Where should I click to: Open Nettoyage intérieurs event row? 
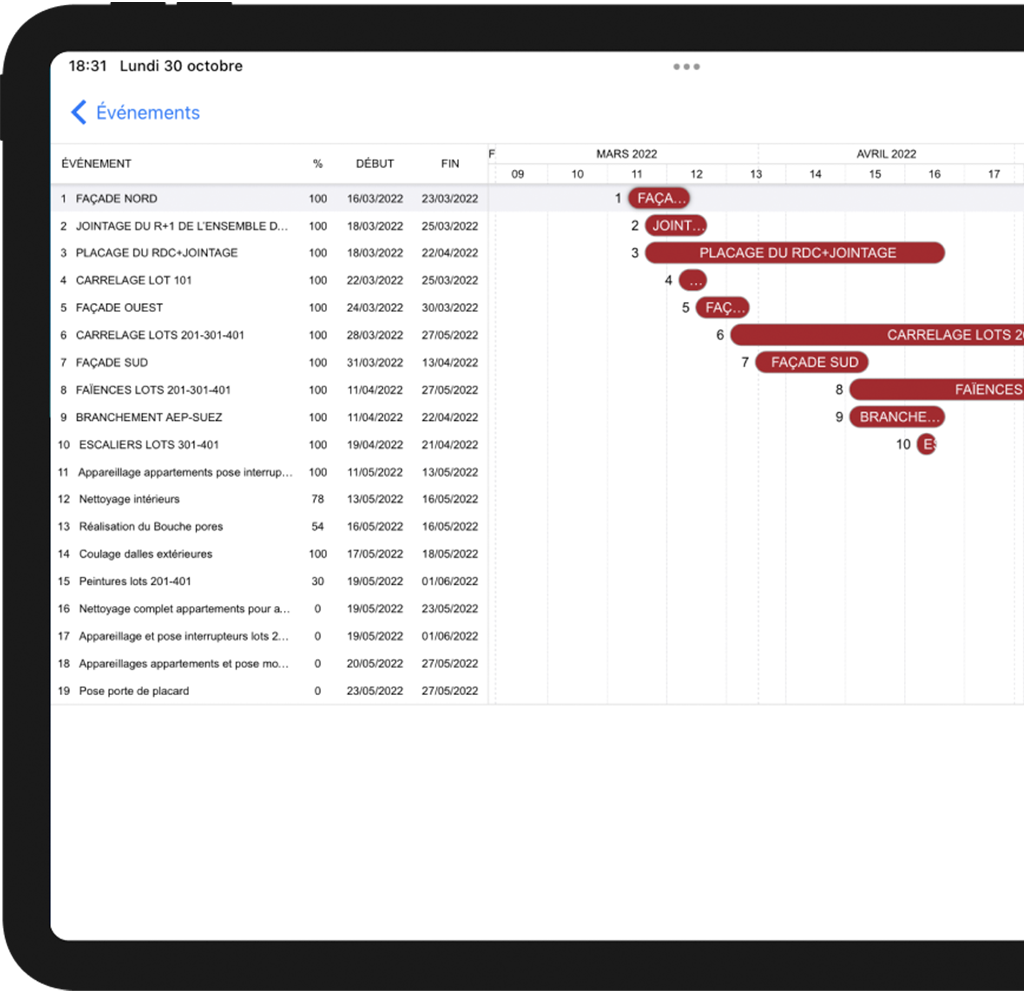(129, 499)
